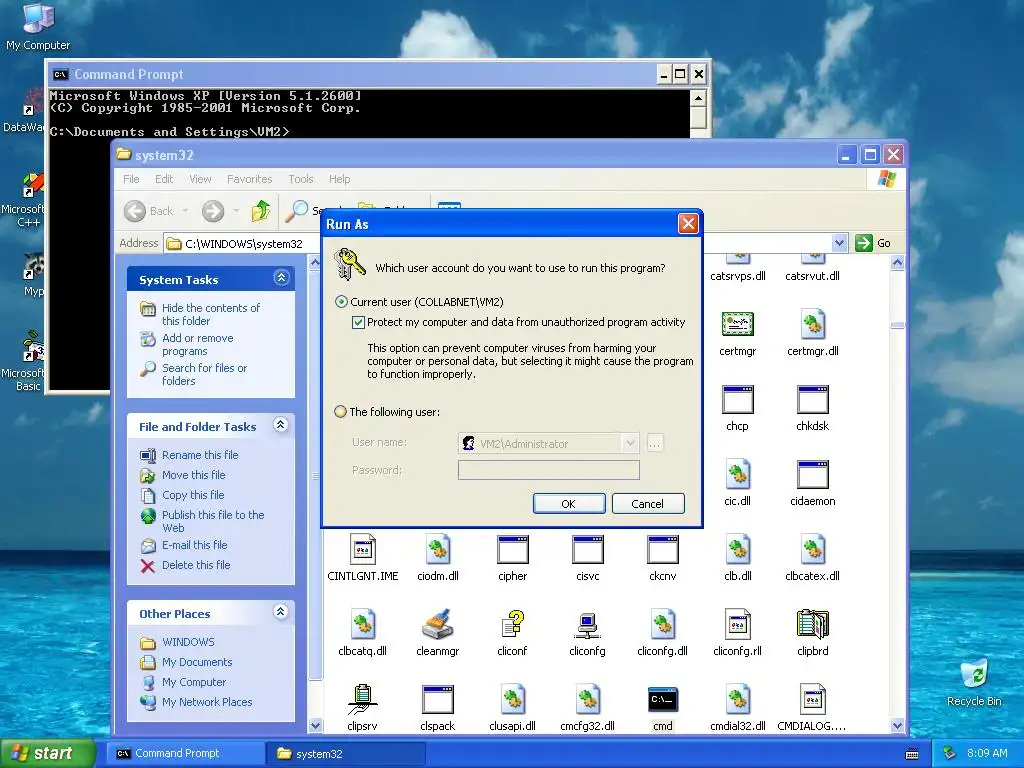Click Cancel in Run As dialog

(648, 504)
